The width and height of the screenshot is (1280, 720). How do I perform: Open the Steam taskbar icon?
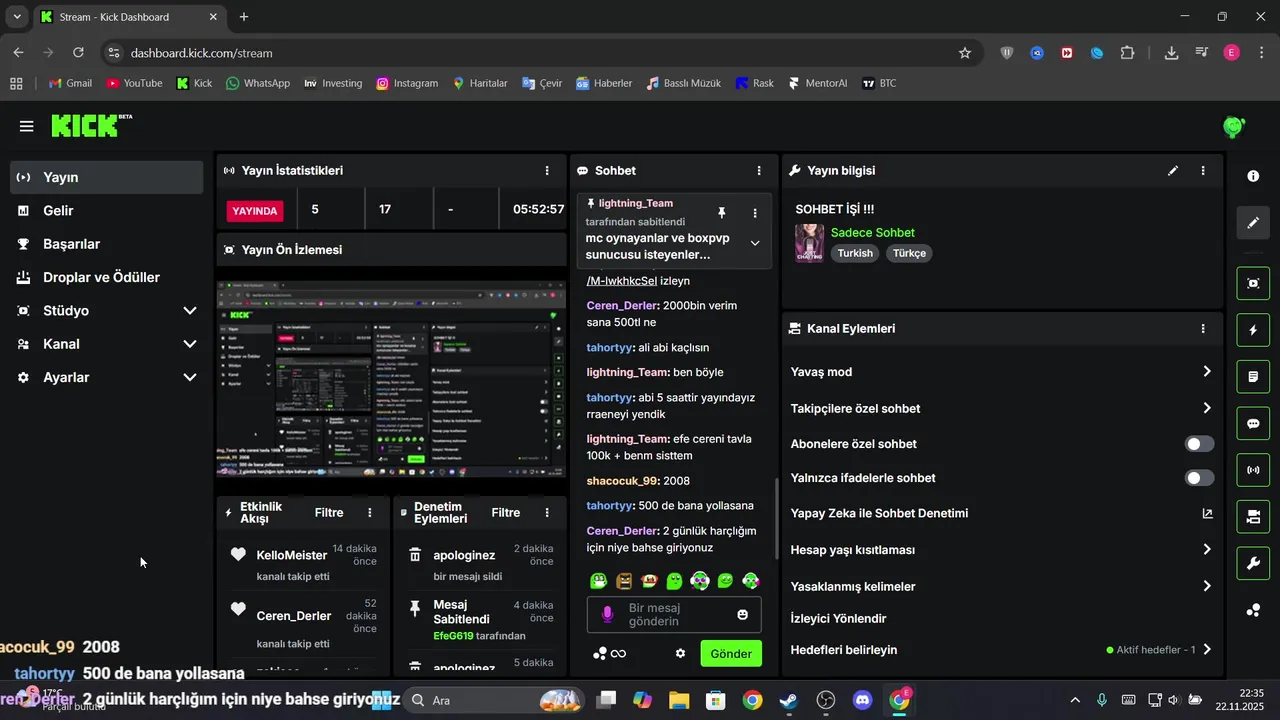click(x=789, y=700)
